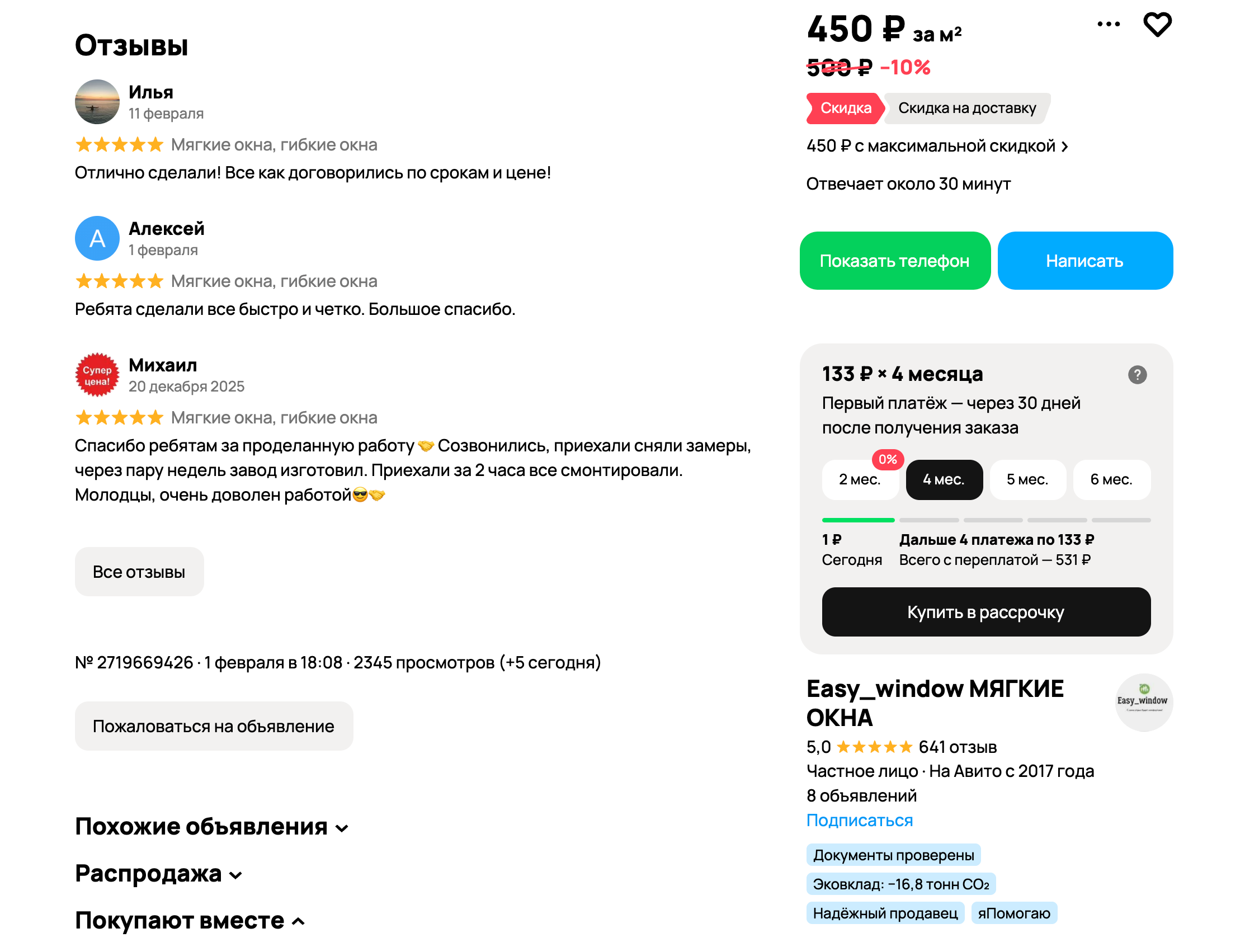Click the installment payment progress bar
This screenshot has height=952, width=1259.
986,520
